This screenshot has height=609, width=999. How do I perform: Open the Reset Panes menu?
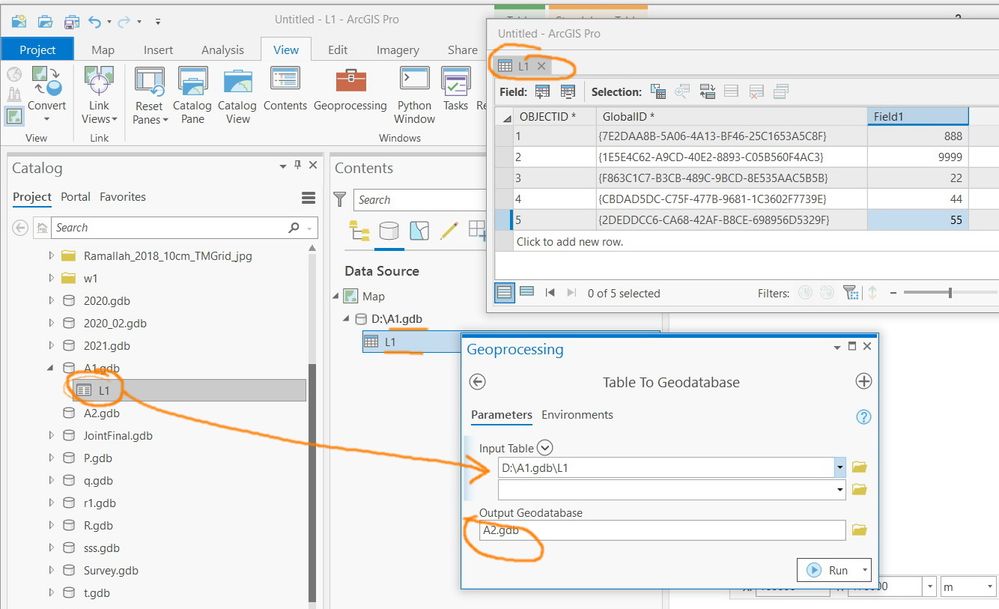(x=150, y=94)
